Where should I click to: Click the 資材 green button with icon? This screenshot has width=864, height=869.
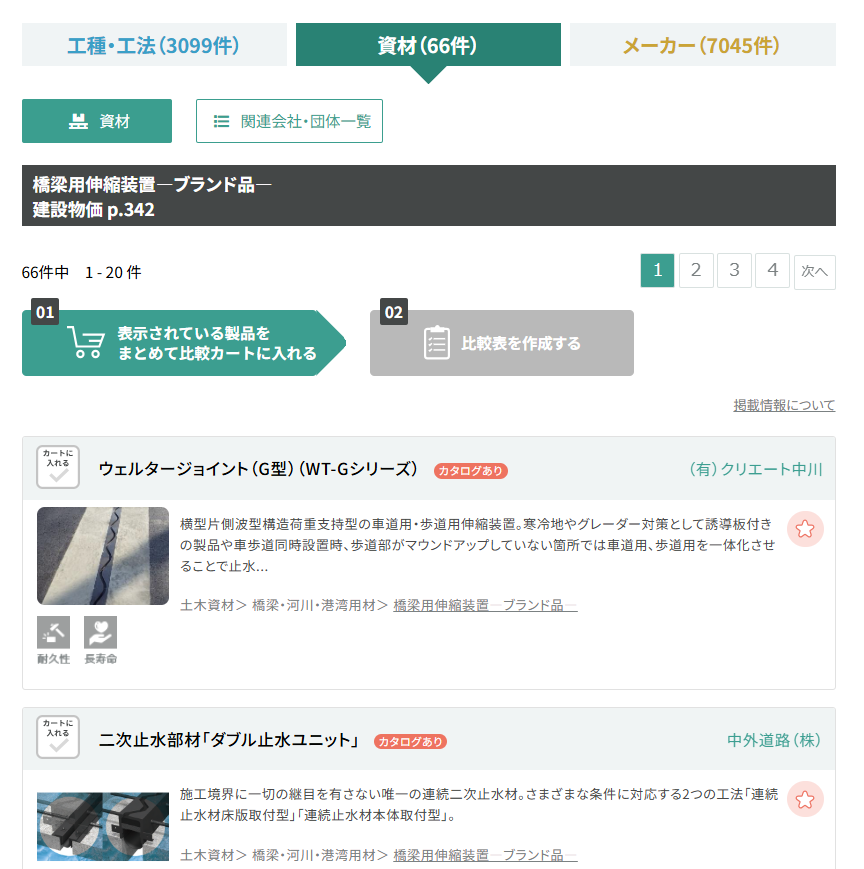[97, 121]
